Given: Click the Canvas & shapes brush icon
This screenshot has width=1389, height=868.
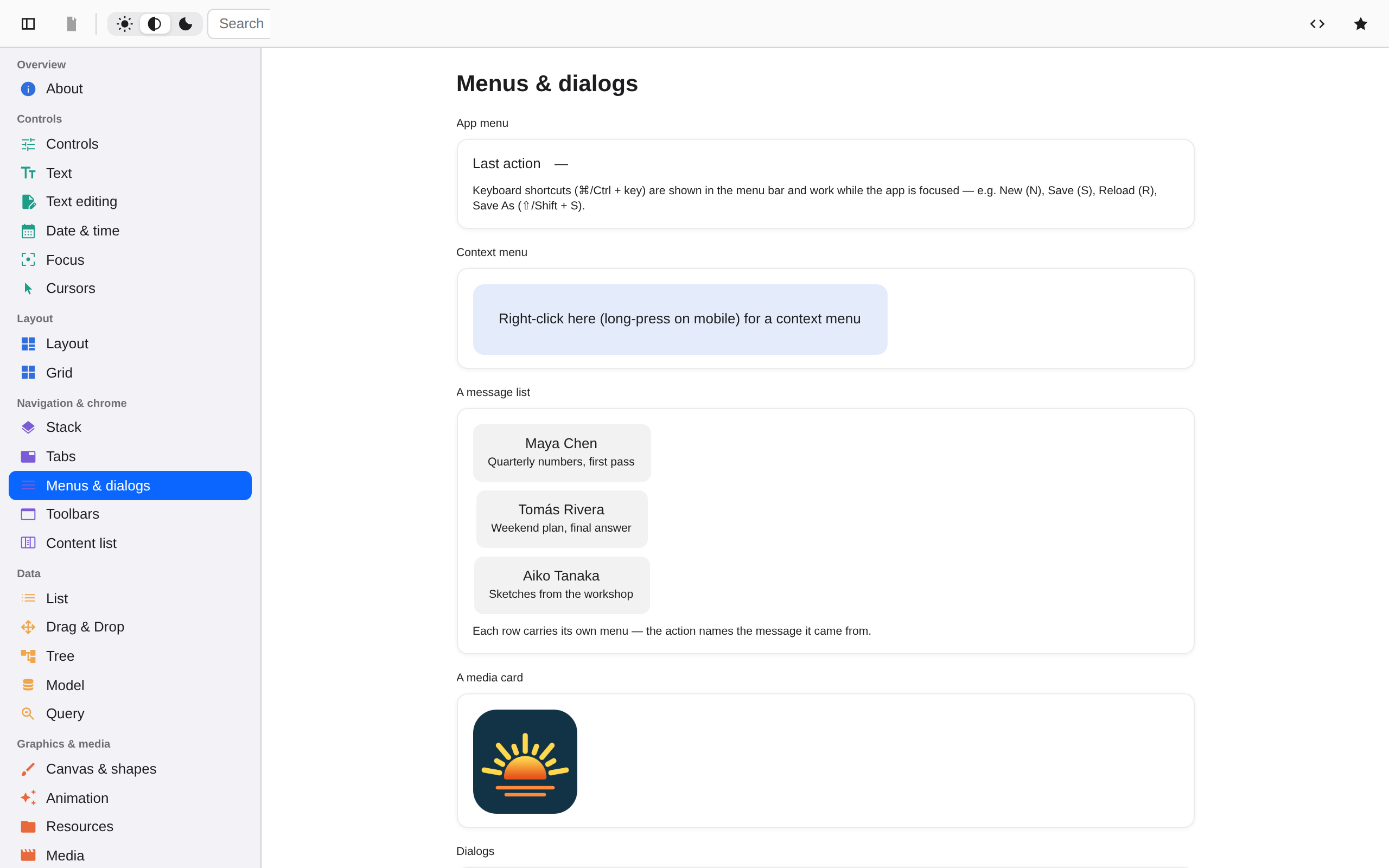Looking at the screenshot, I should (x=28, y=769).
